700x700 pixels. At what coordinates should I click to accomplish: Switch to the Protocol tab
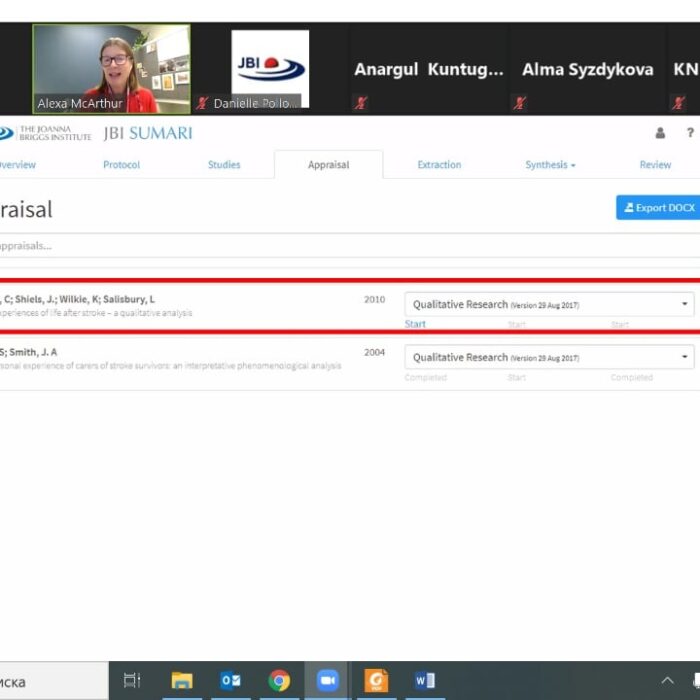[x=122, y=165]
